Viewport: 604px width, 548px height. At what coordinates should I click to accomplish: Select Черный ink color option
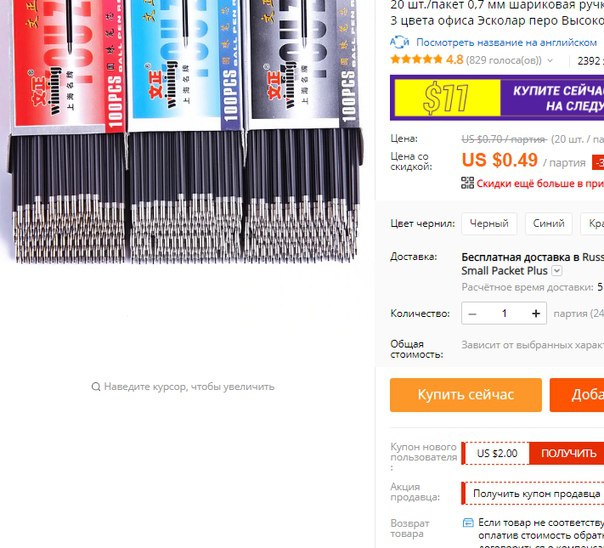click(489, 223)
